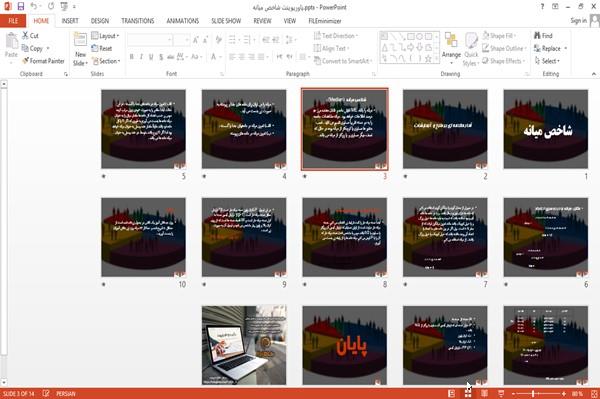Open the font size combo box

click(x=182, y=40)
